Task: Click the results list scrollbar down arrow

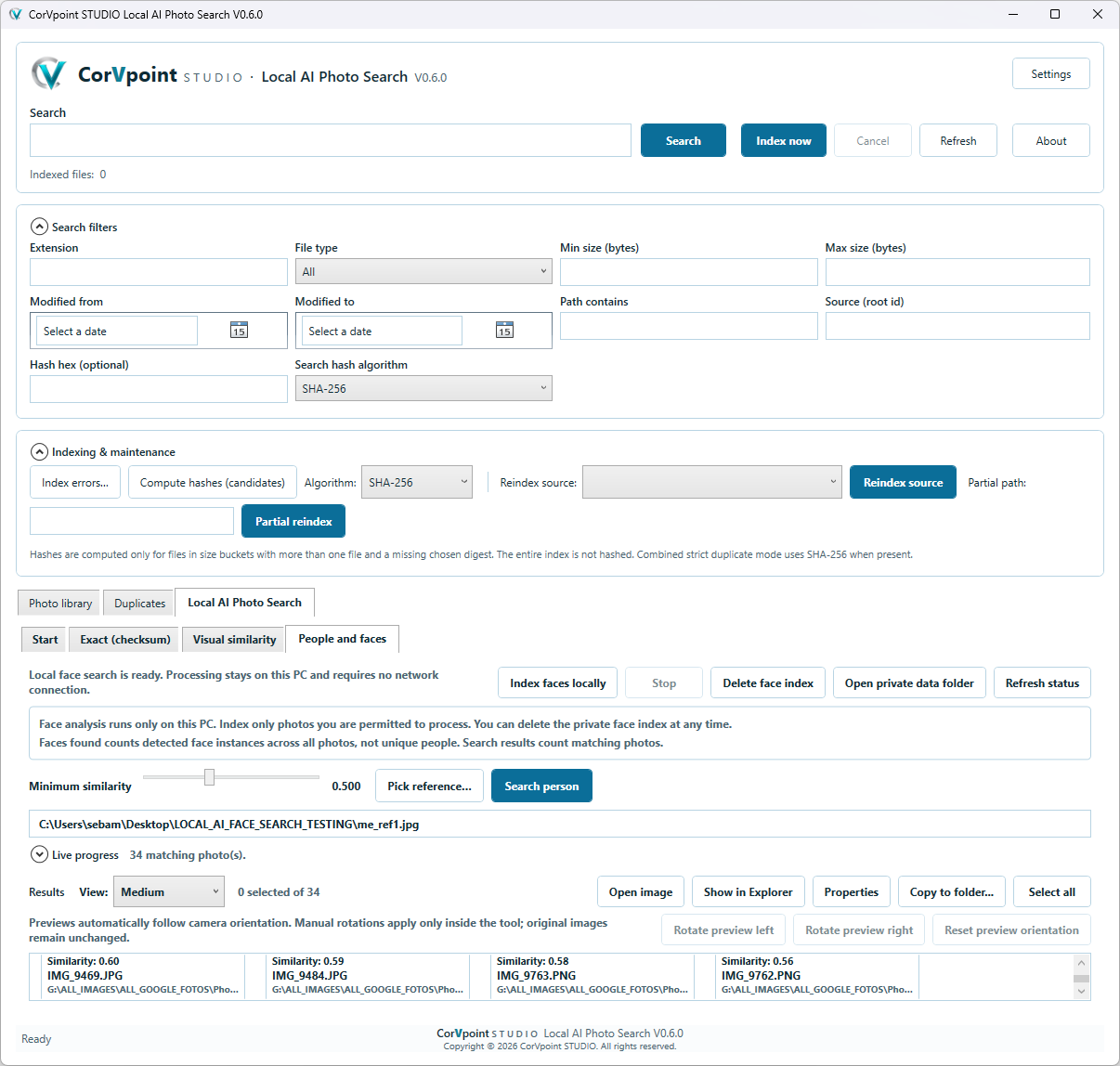Action: pyautogui.click(x=1081, y=992)
